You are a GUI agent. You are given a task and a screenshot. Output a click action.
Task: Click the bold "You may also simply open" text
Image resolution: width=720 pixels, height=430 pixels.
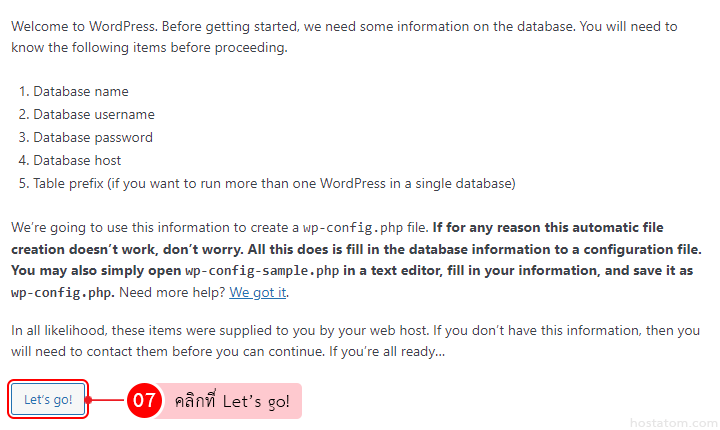(97, 271)
